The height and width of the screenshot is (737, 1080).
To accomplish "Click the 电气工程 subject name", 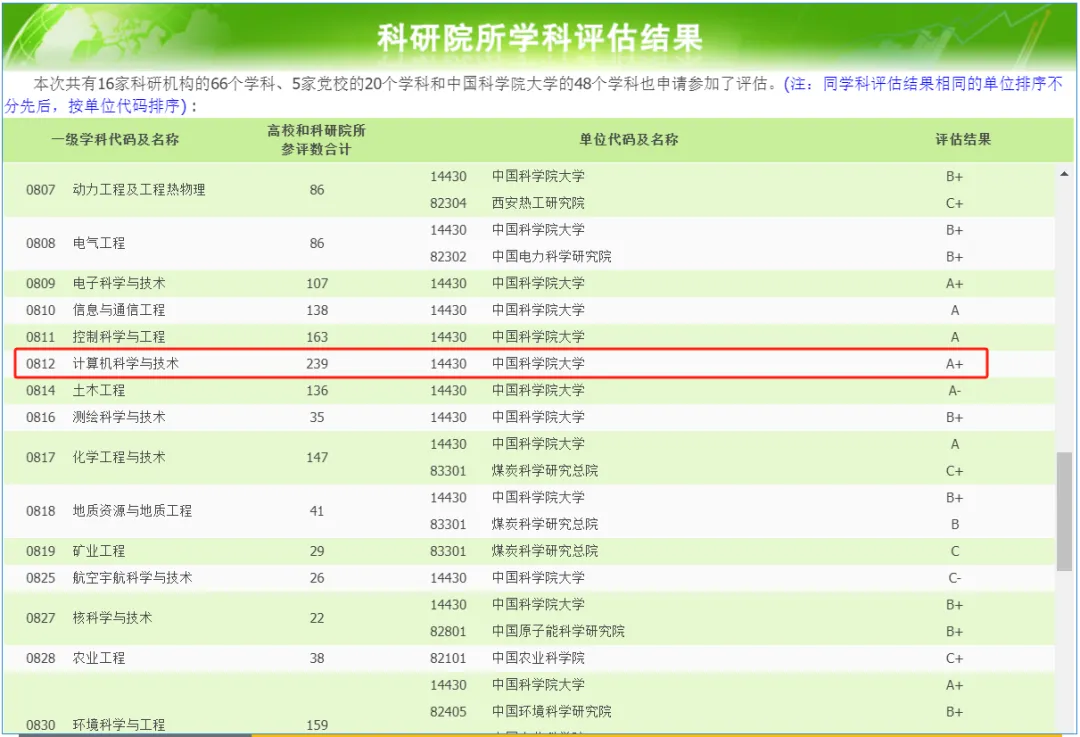I will [x=98, y=243].
